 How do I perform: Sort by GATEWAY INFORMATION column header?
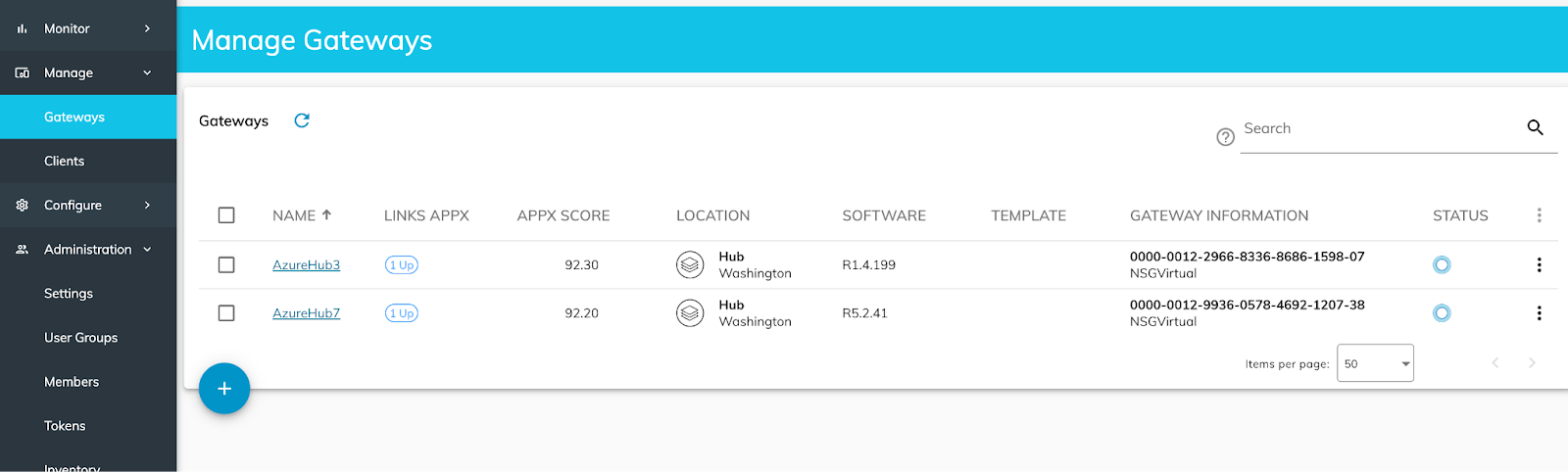tap(1219, 215)
